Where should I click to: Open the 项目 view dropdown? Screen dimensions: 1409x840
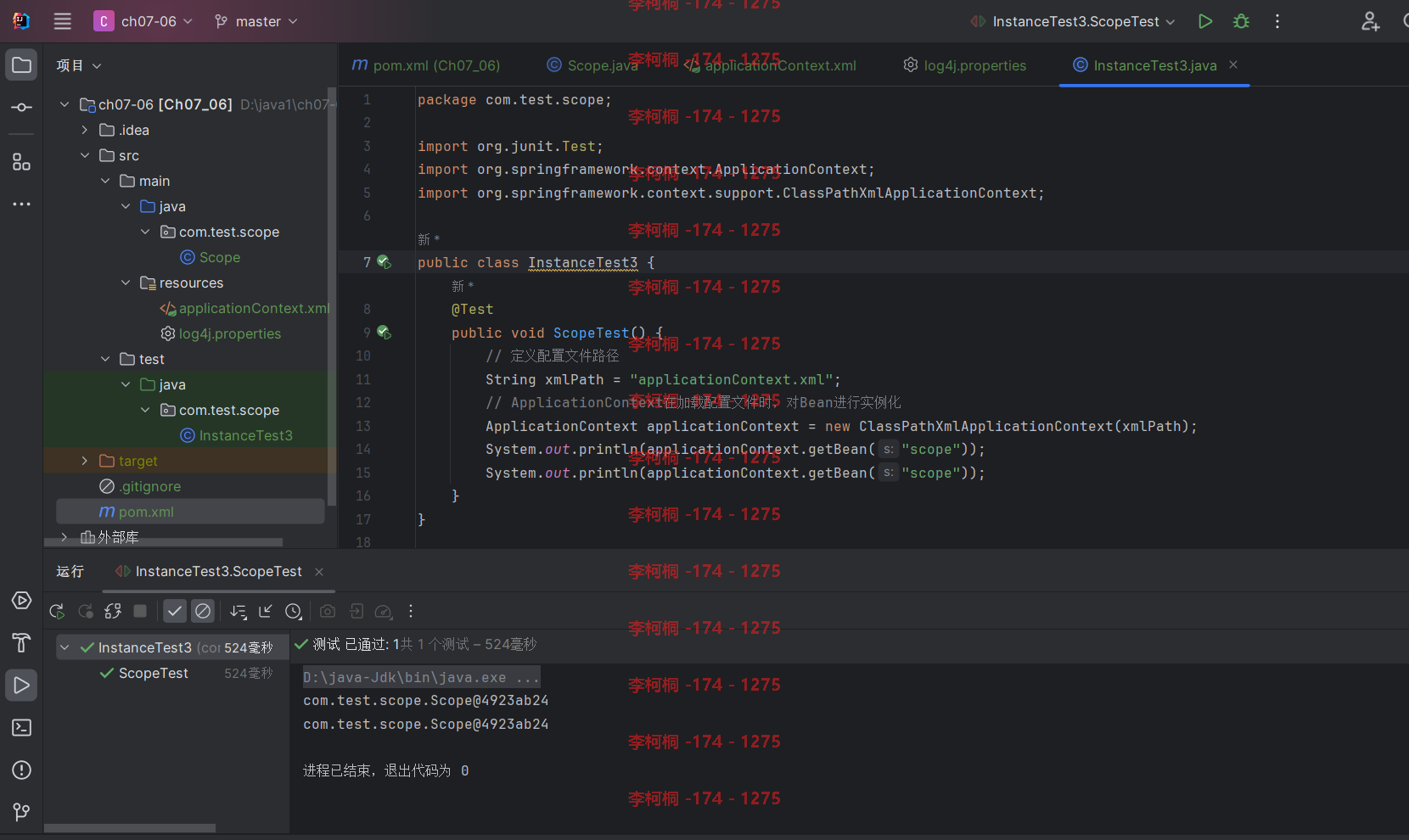point(79,65)
